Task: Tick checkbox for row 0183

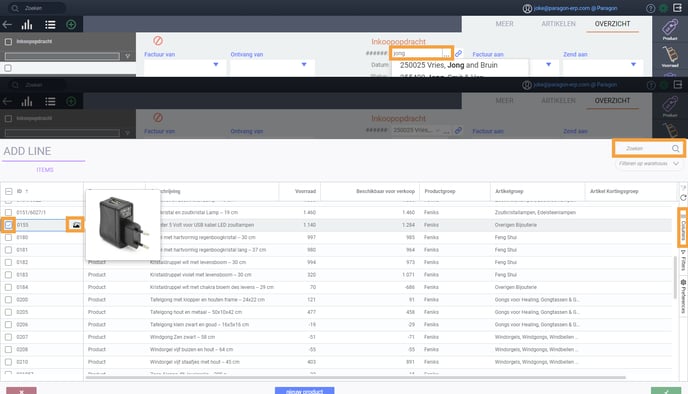Action: tap(8, 275)
